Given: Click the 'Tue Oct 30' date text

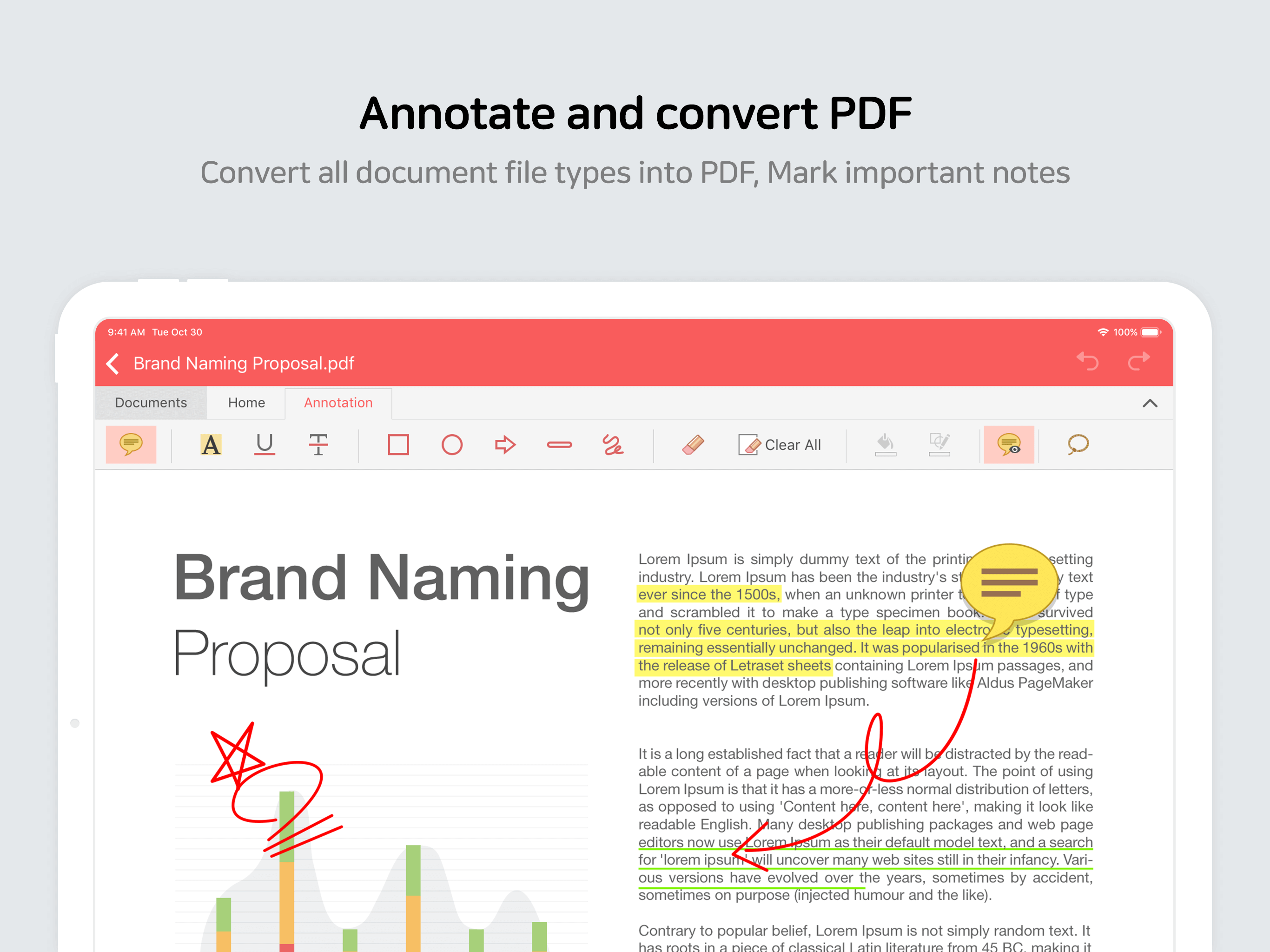Looking at the screenshot, I should coord(177,332).
